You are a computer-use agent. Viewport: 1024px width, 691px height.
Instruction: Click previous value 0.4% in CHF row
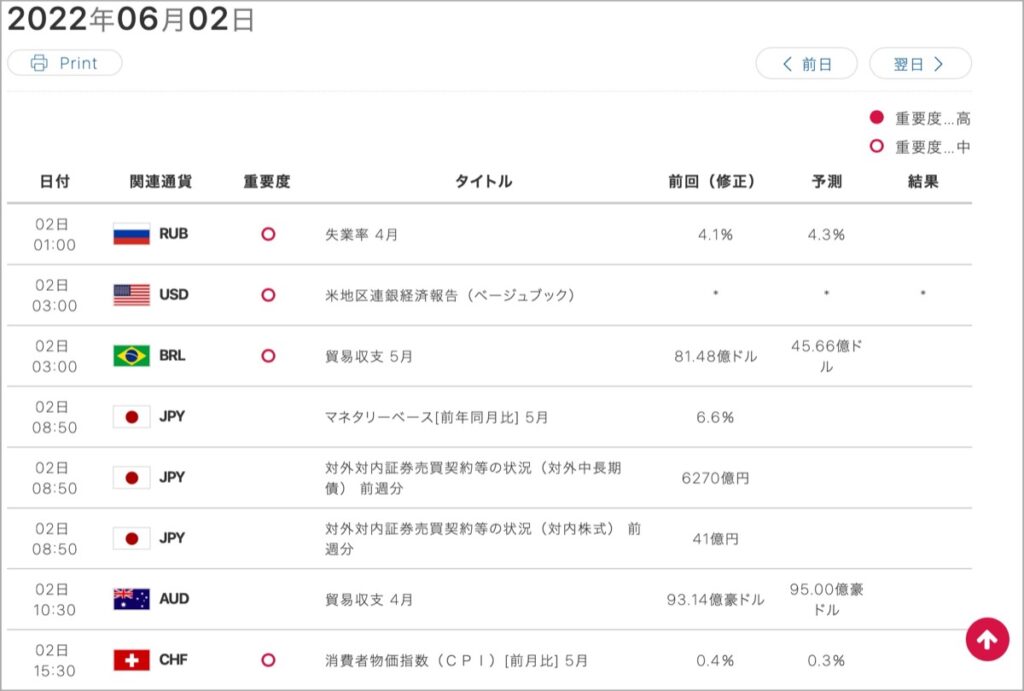coord(715,660)
